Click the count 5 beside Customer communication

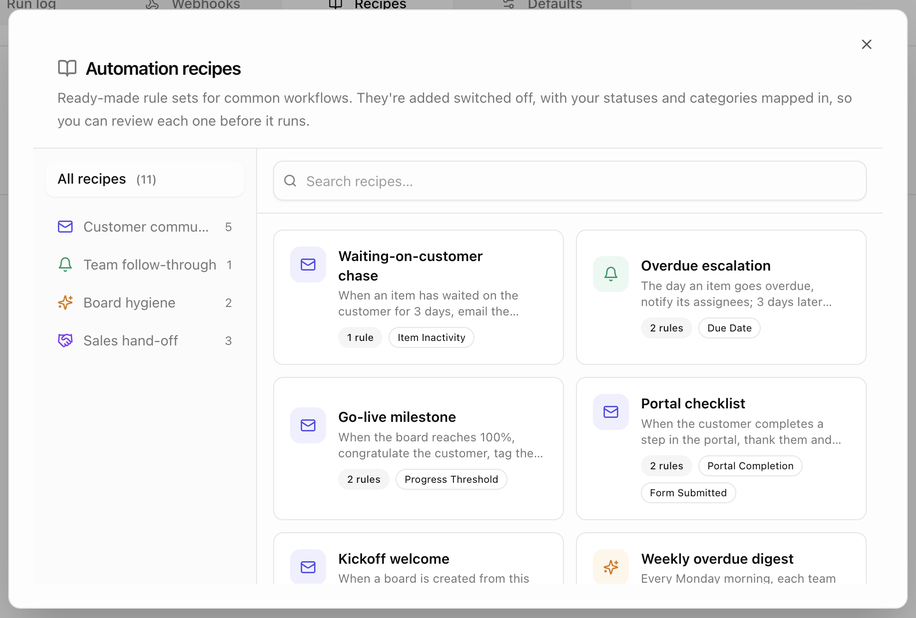pos(228,227)
